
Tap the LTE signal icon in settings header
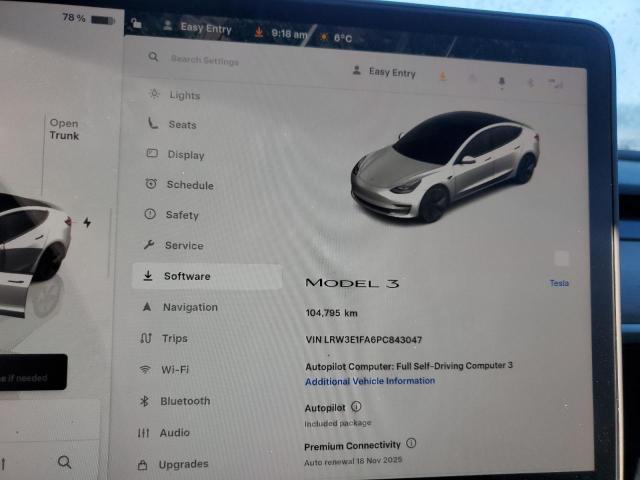pos(556,84)
